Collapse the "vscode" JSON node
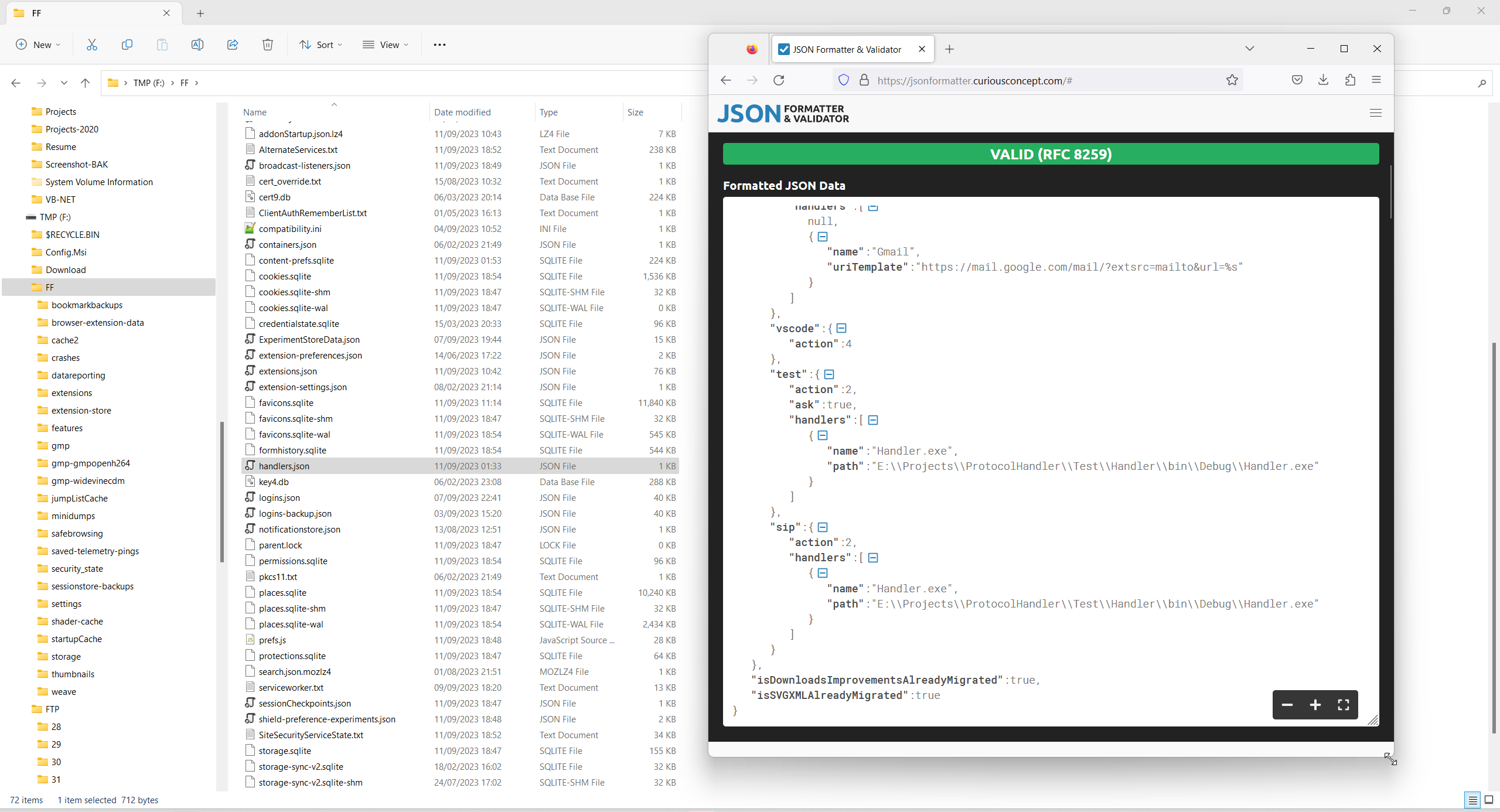 (841, 328)
